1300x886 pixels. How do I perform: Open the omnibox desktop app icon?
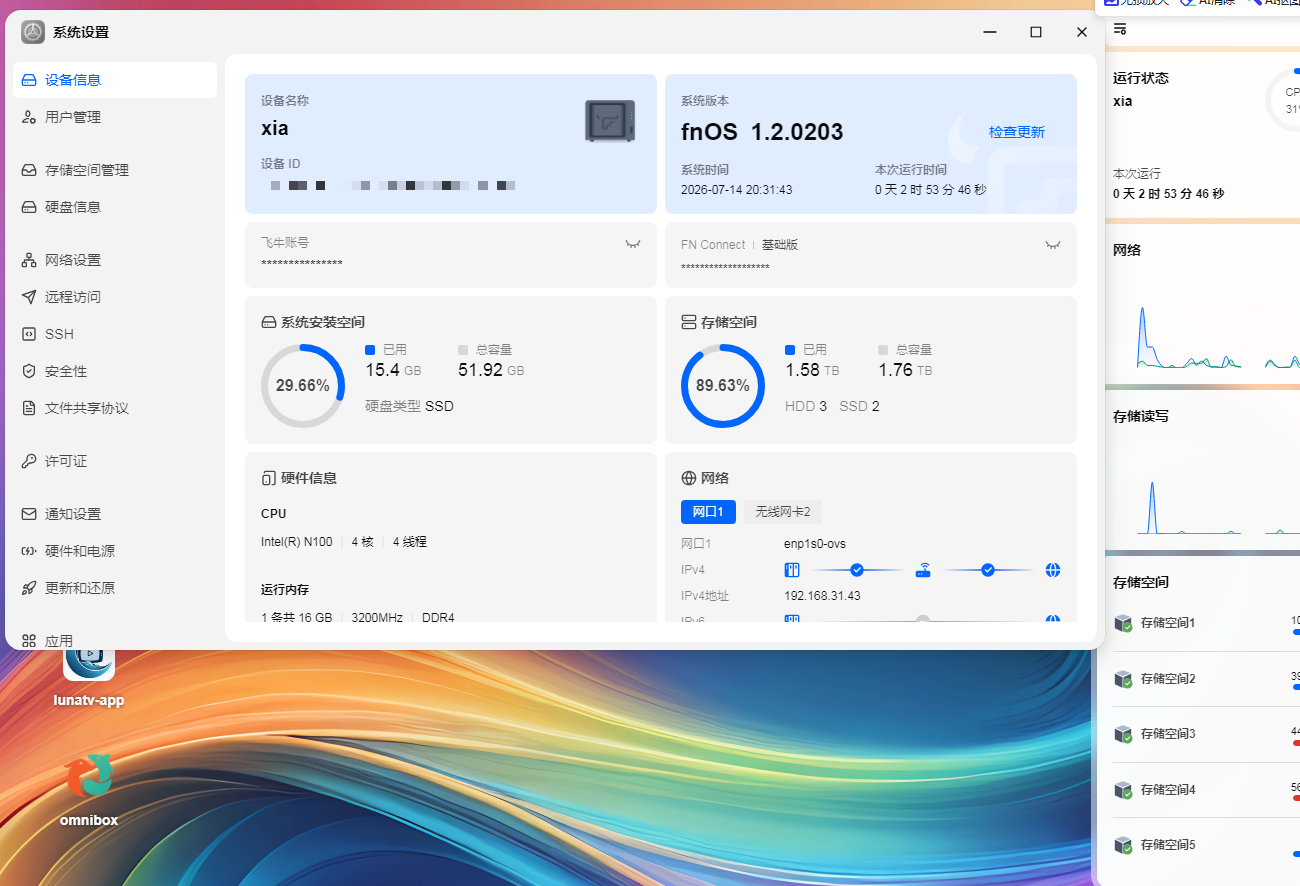tap(89, 776)
